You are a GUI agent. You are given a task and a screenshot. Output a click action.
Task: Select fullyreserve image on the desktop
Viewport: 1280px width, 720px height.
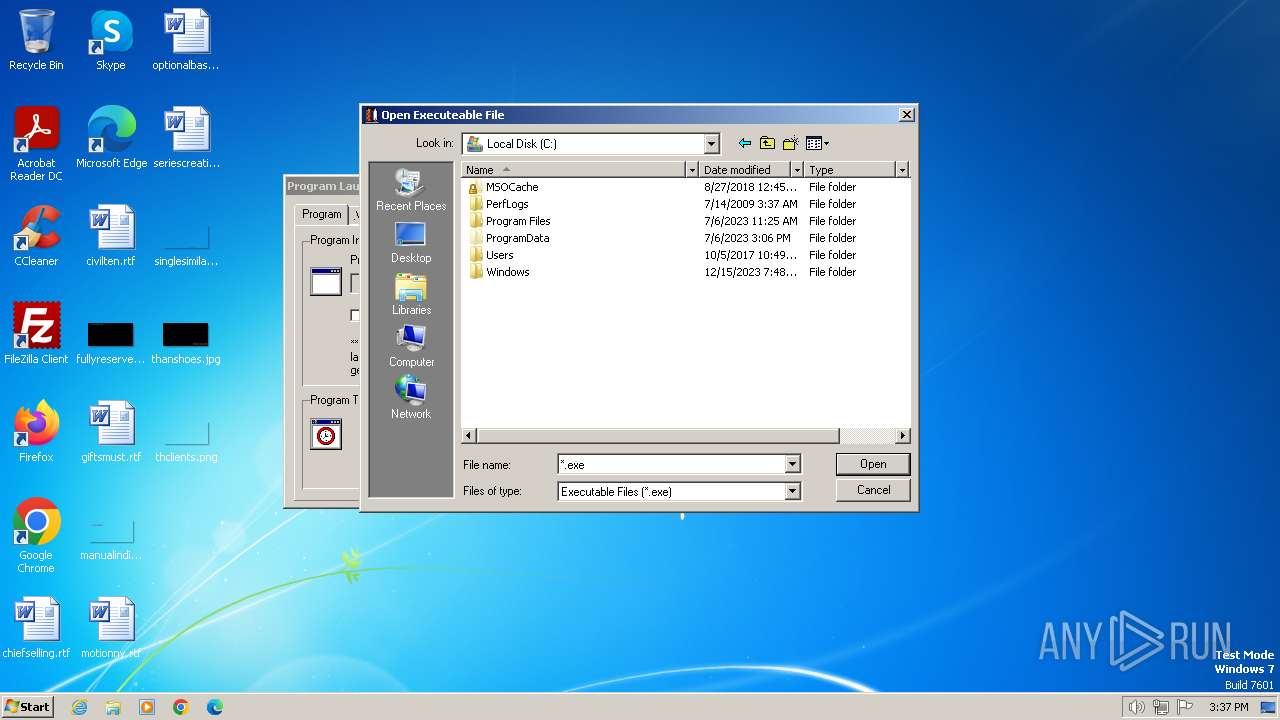tap(111, 343)
